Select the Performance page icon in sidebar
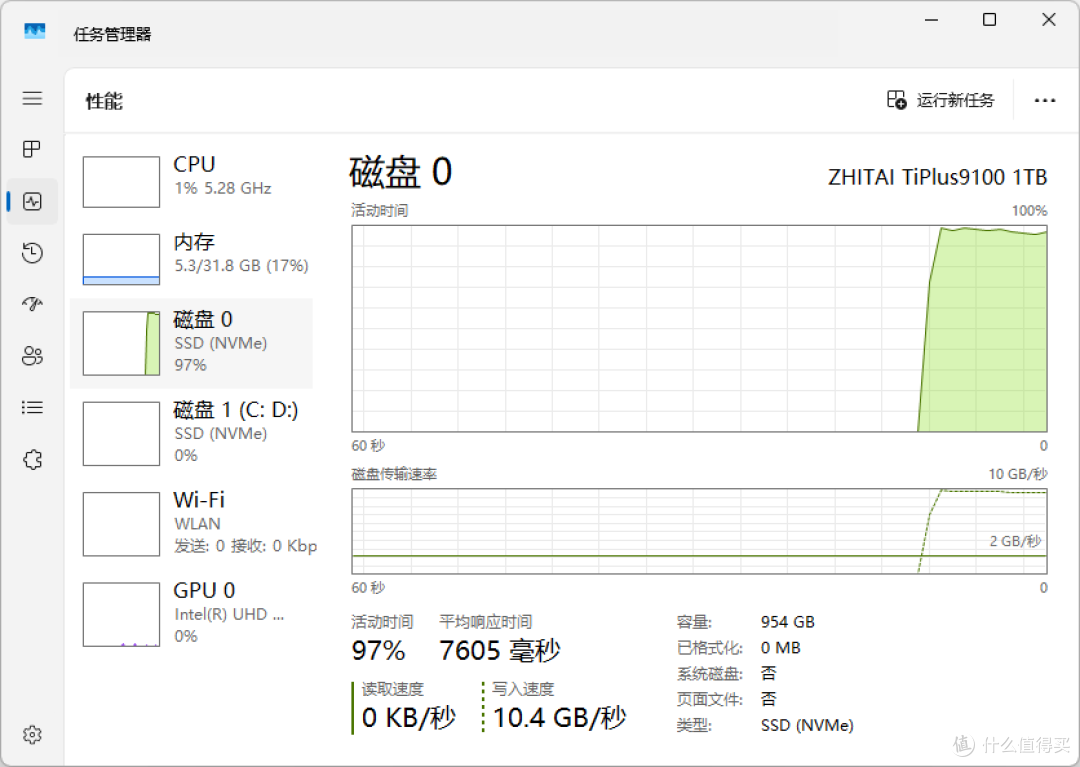This screenshot has width=1080, height=767. click(x=32, y=201)
